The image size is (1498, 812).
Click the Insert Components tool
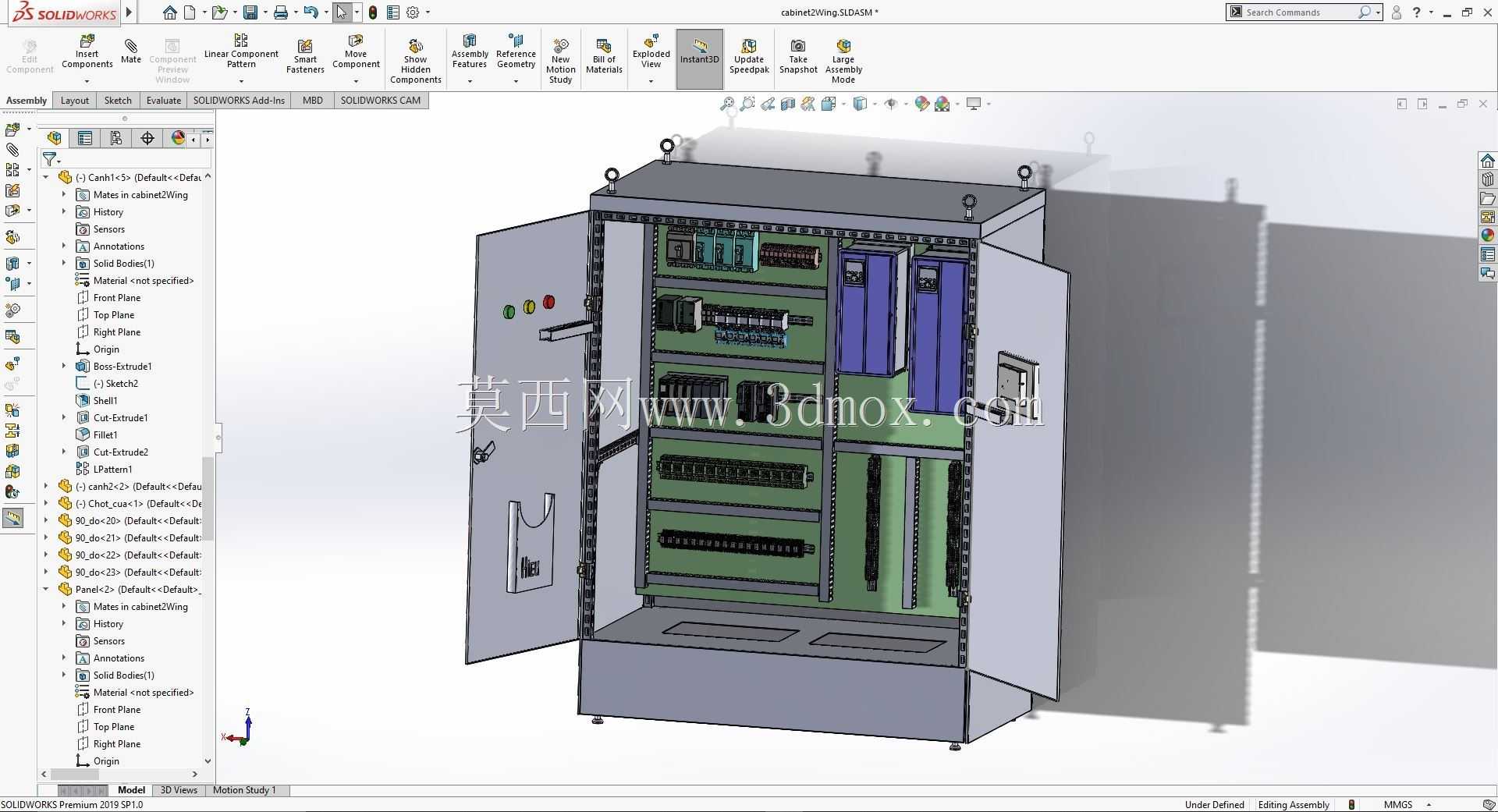coord(87,51)
